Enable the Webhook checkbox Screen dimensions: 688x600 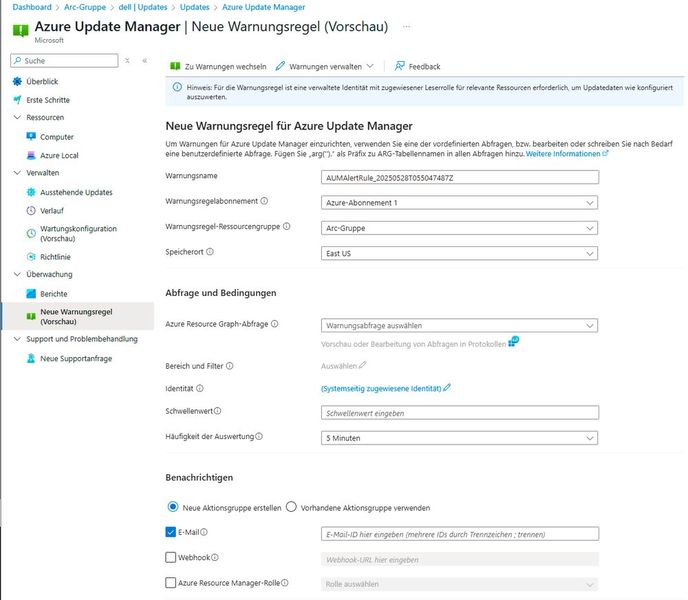click(x=171, y=557)
